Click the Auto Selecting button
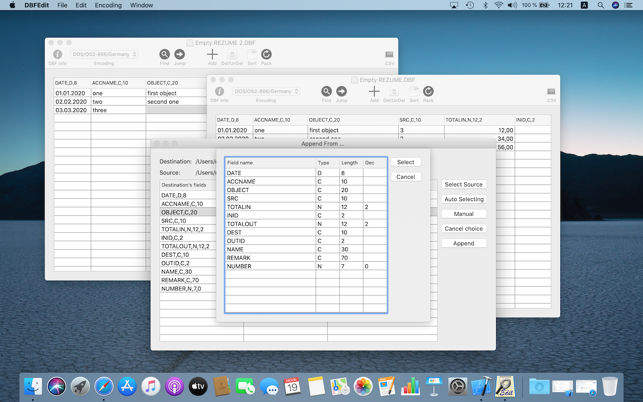The height and width of the screenshot is (402, 643). pyautogui.click(x=464, y=199)
